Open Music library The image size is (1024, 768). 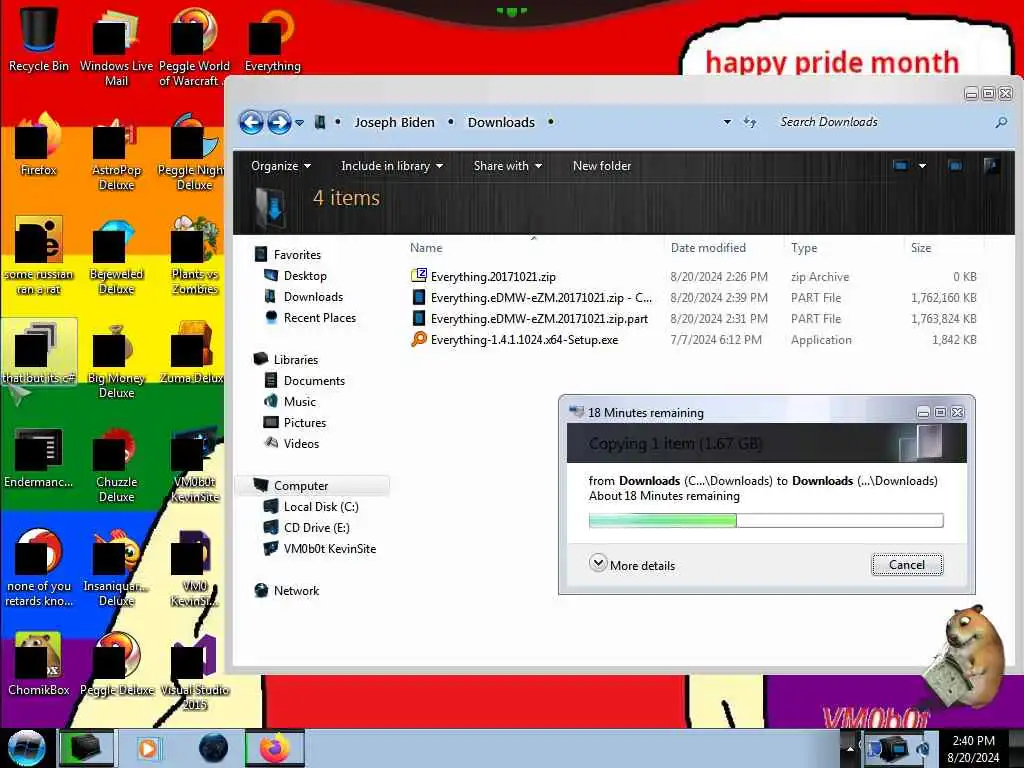pos(300,402)
